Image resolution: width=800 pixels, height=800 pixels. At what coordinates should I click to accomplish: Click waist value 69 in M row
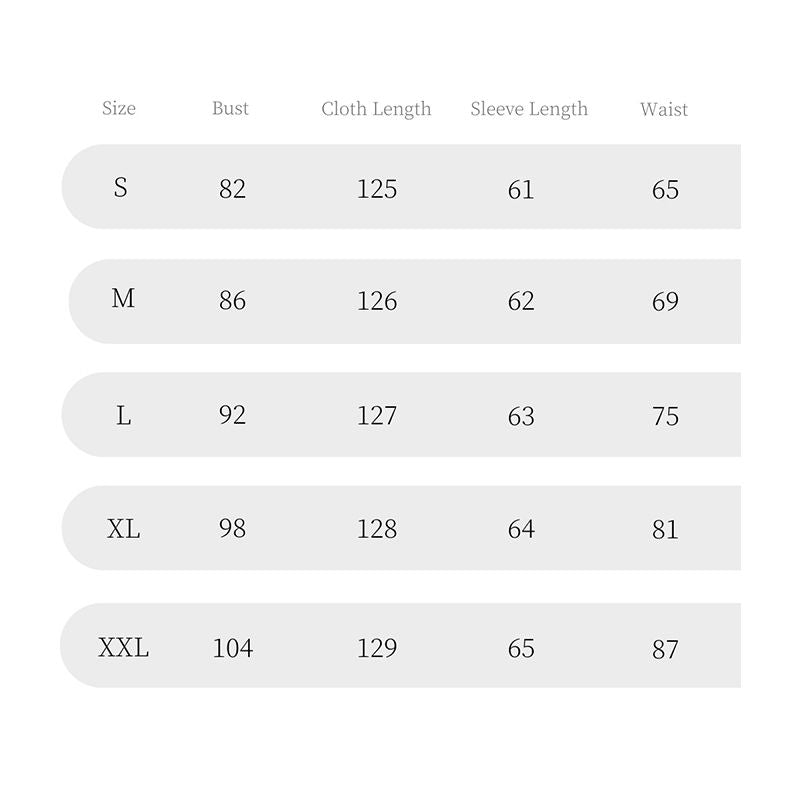[665, 301]
